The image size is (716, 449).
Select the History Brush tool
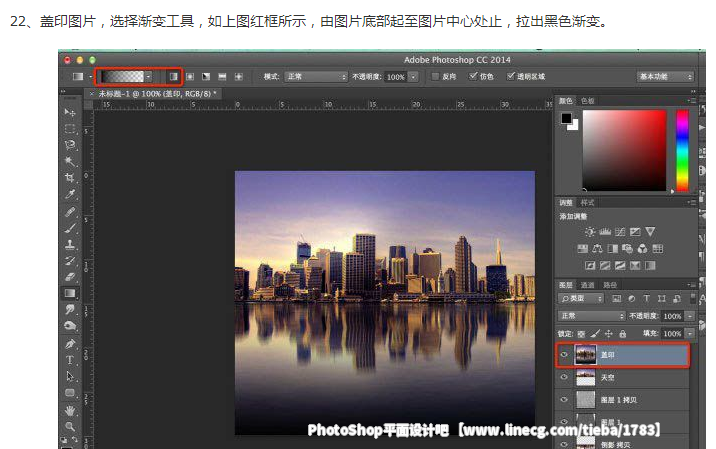click(x=69, y=261)
